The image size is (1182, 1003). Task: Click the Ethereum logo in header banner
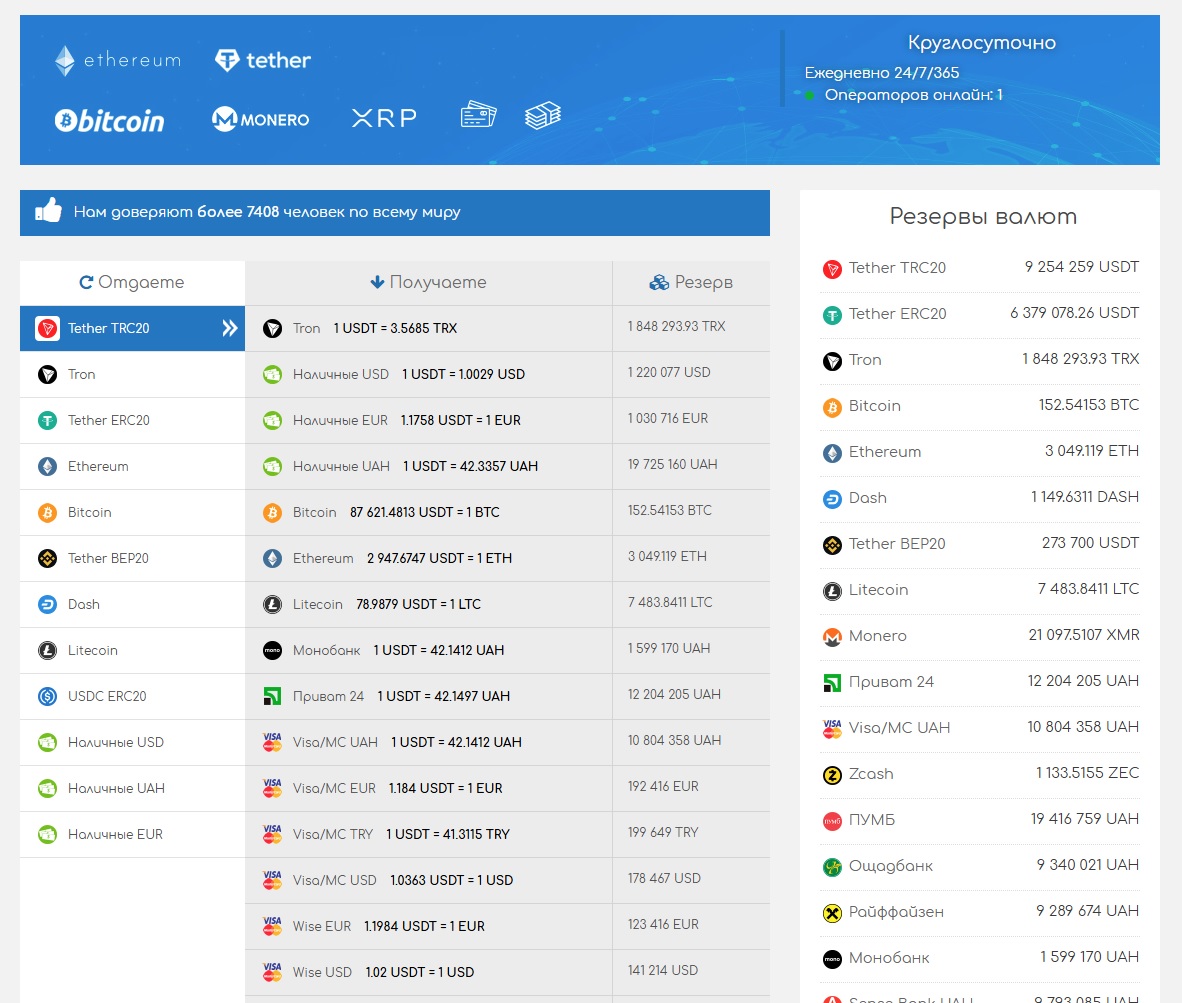click(117, 61)
